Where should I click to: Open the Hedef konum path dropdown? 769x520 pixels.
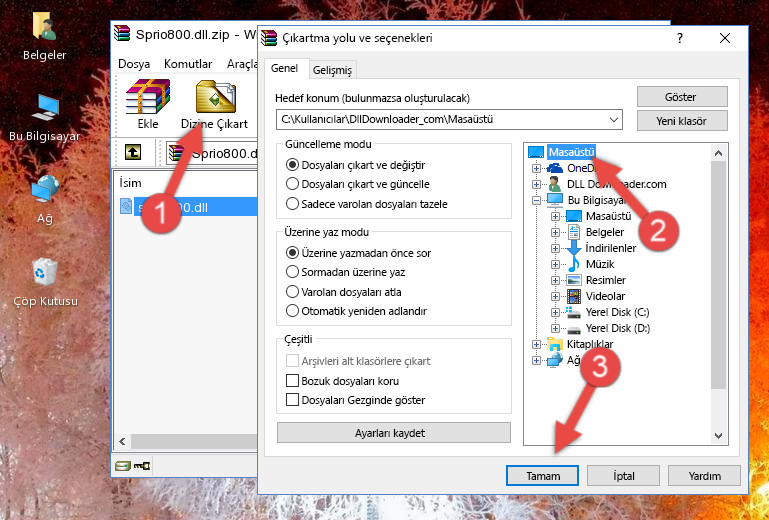point(614,120)
